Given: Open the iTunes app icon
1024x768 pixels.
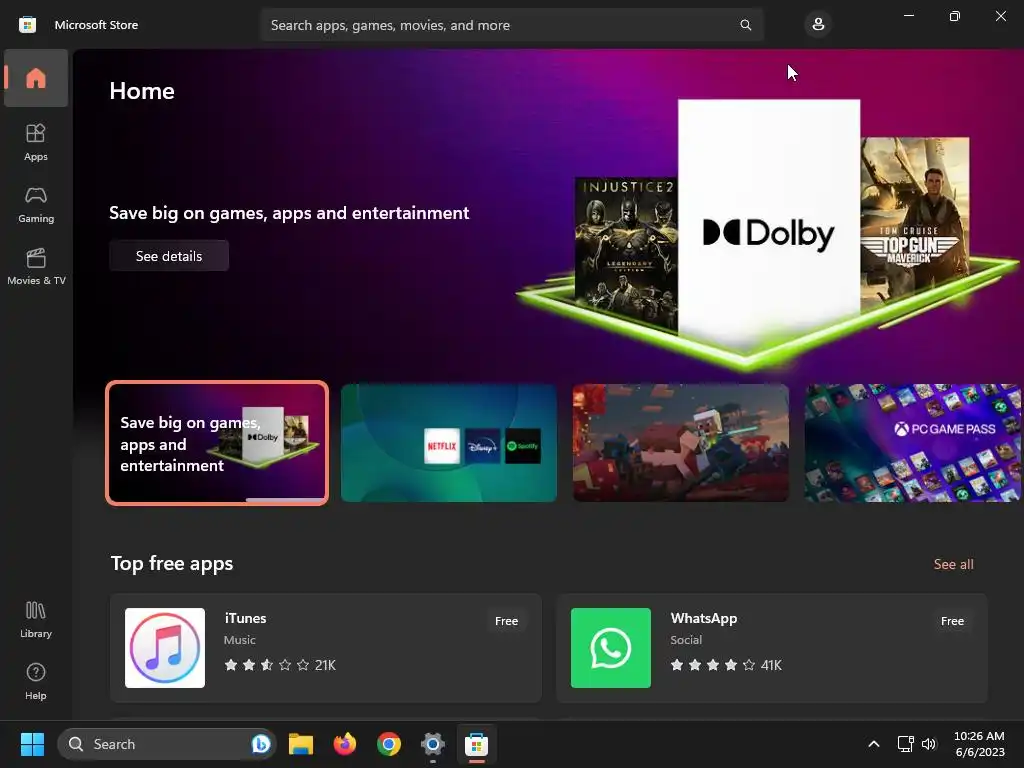Looking at the screenshot, I should click(x=165, y=648).
